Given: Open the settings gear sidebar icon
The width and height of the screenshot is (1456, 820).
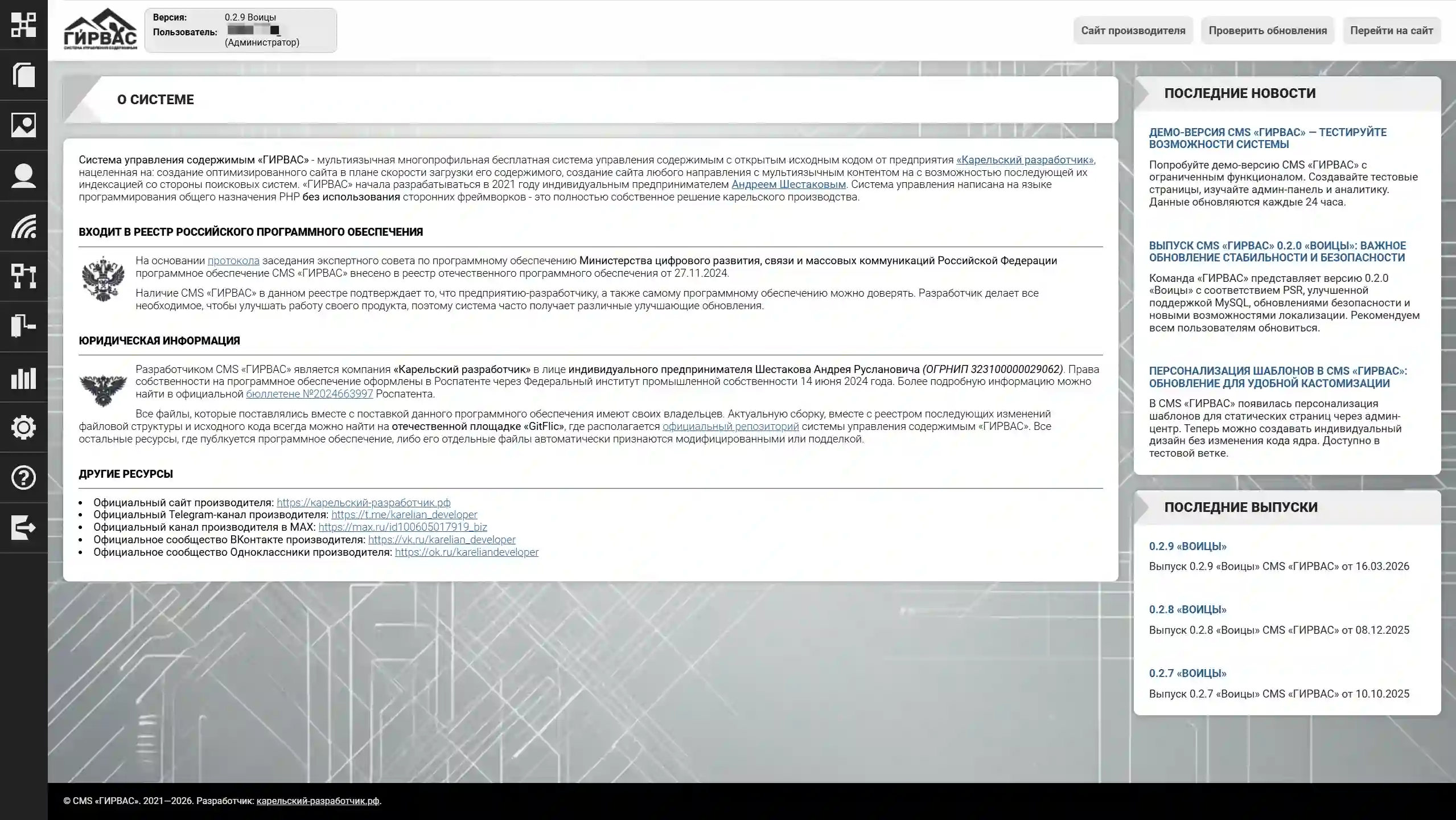Looking at the screenshot, I should click(23, 427).
